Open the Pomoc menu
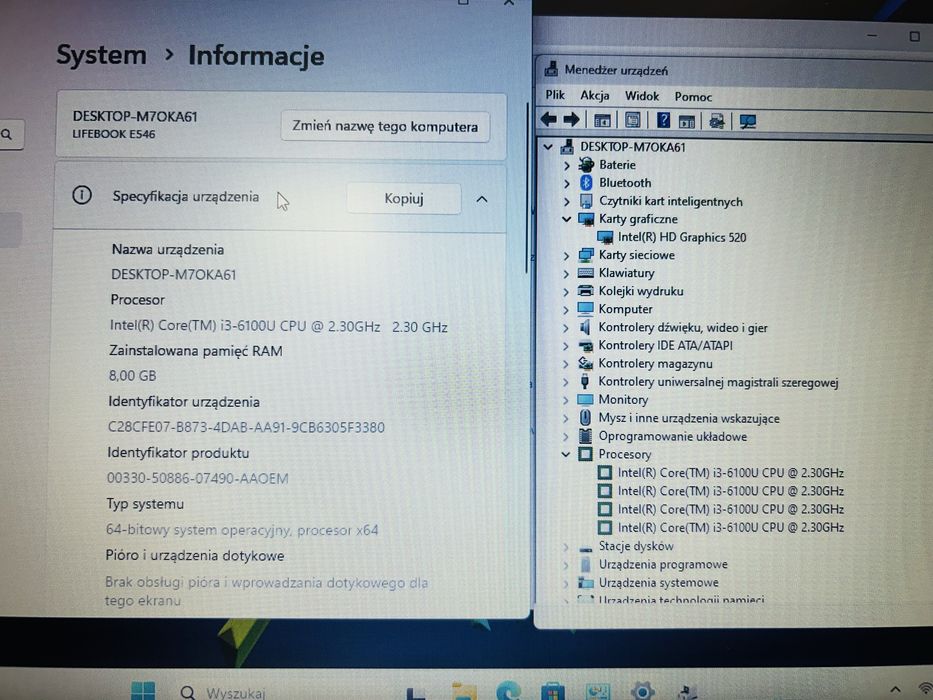This screenshot has height=700, width=933. click(x=693, y=96)
